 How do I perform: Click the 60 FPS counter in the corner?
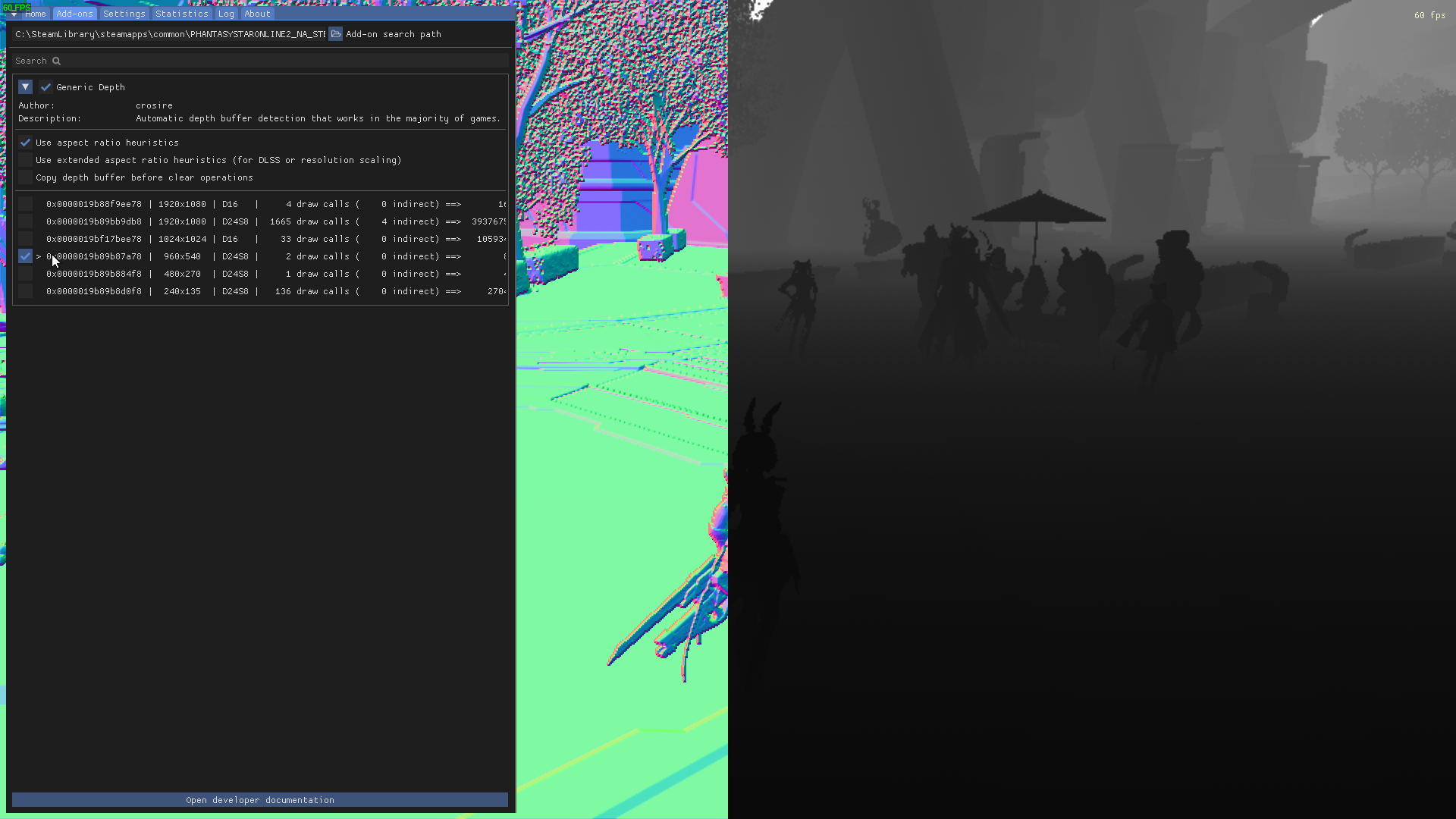click(x=18, y=7)
